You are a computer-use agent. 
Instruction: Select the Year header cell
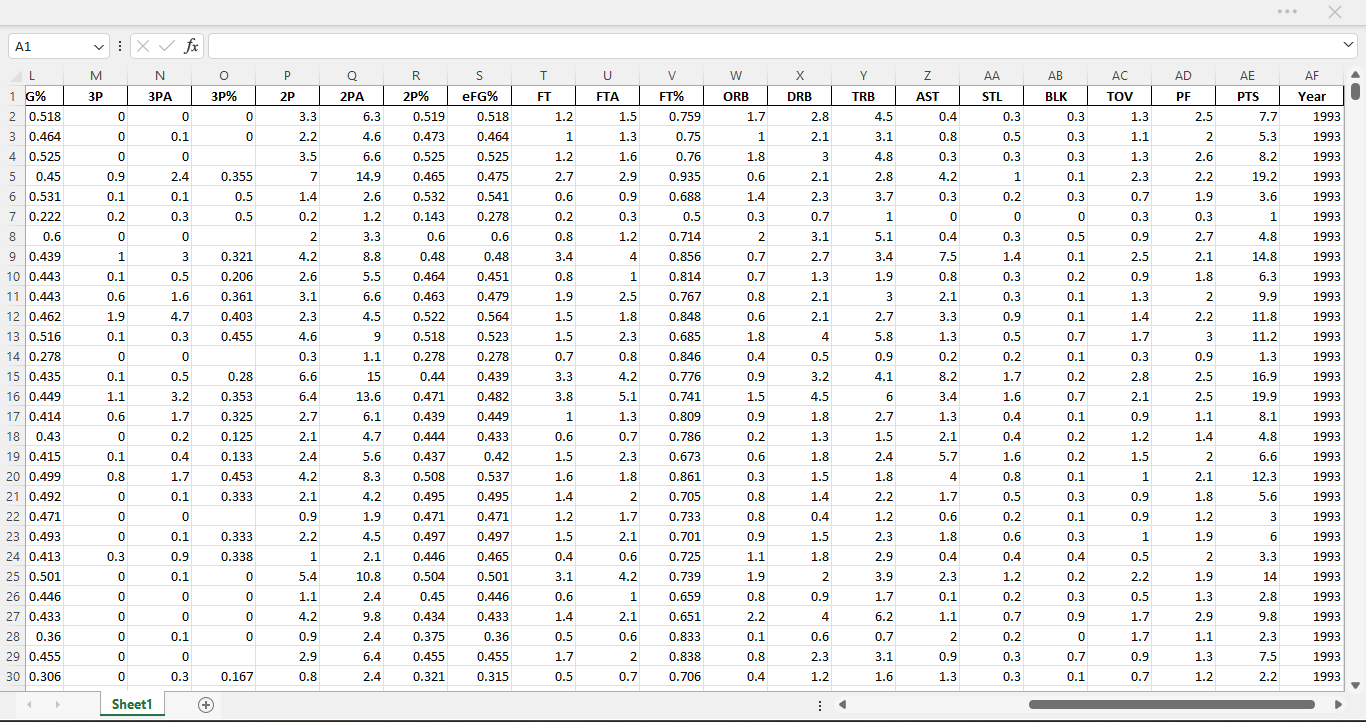[x=1312, y=96]
